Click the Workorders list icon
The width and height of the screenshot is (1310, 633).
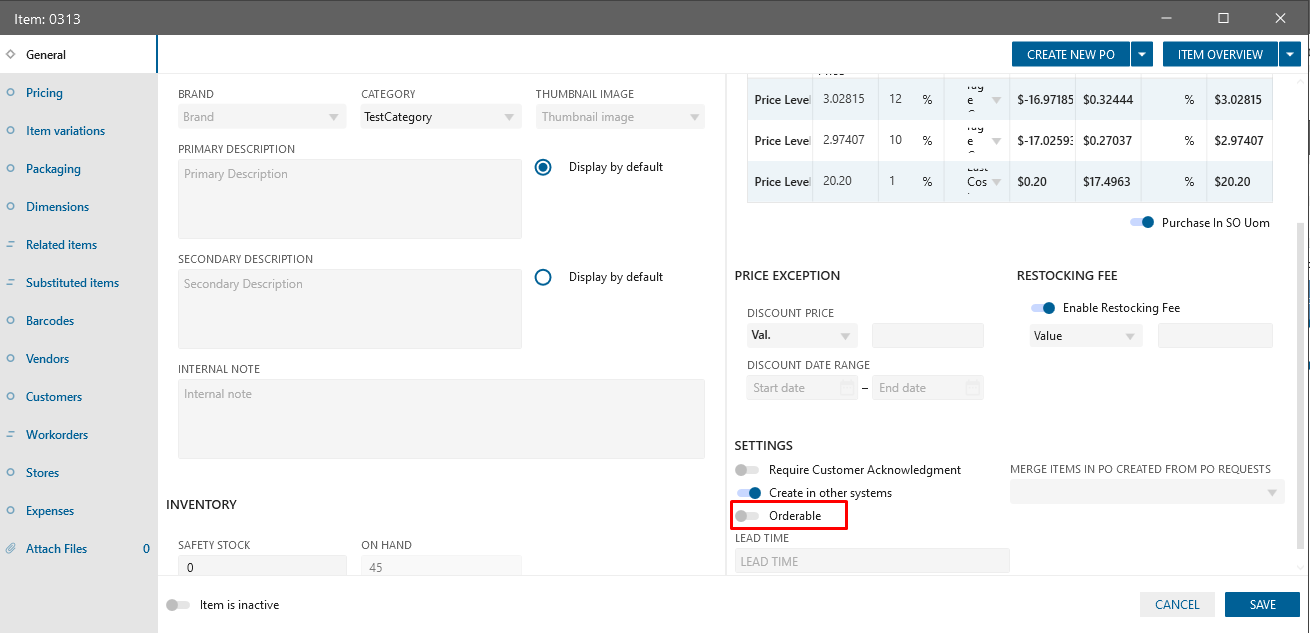[10, 435]
